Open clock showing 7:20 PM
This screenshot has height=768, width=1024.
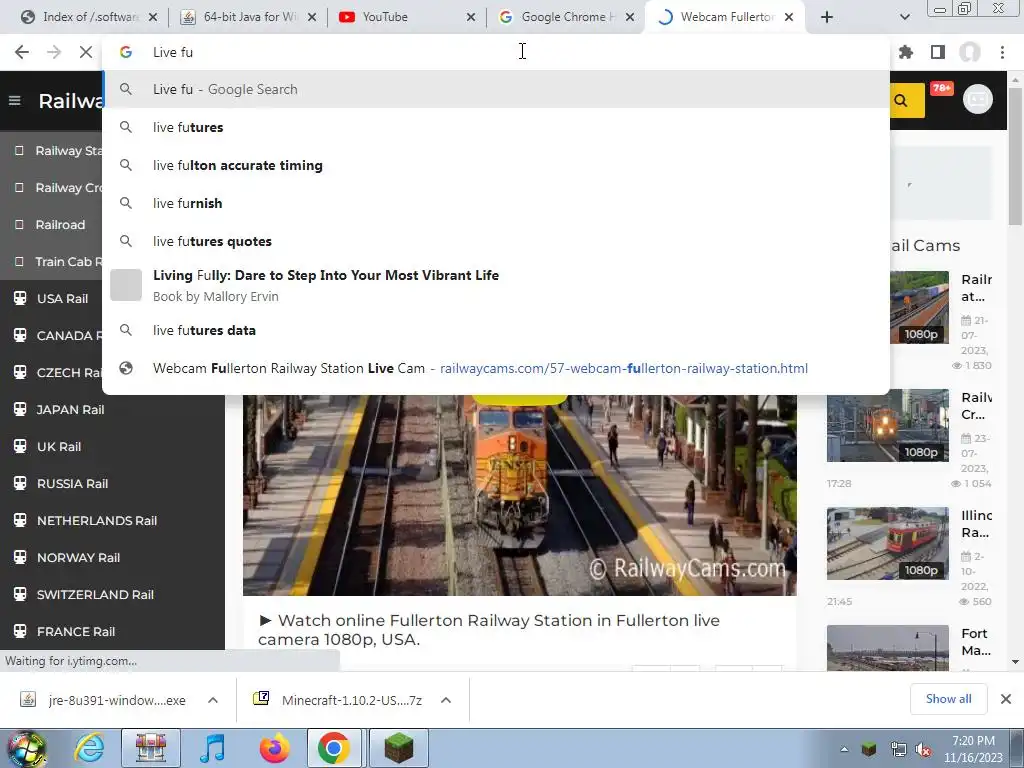tap(973, 749)
